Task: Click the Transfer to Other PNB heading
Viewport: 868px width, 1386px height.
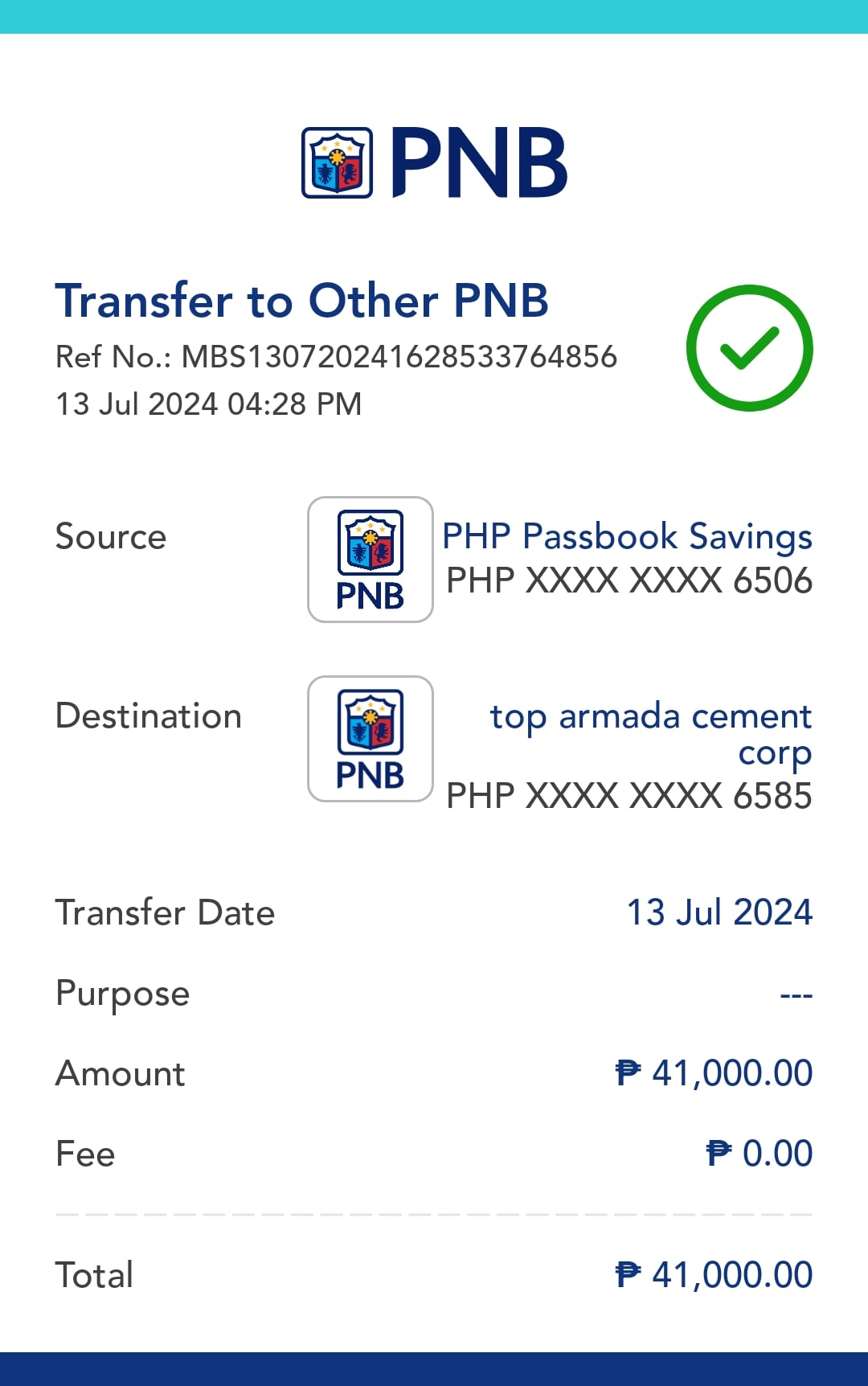Action: coord(301,301)
